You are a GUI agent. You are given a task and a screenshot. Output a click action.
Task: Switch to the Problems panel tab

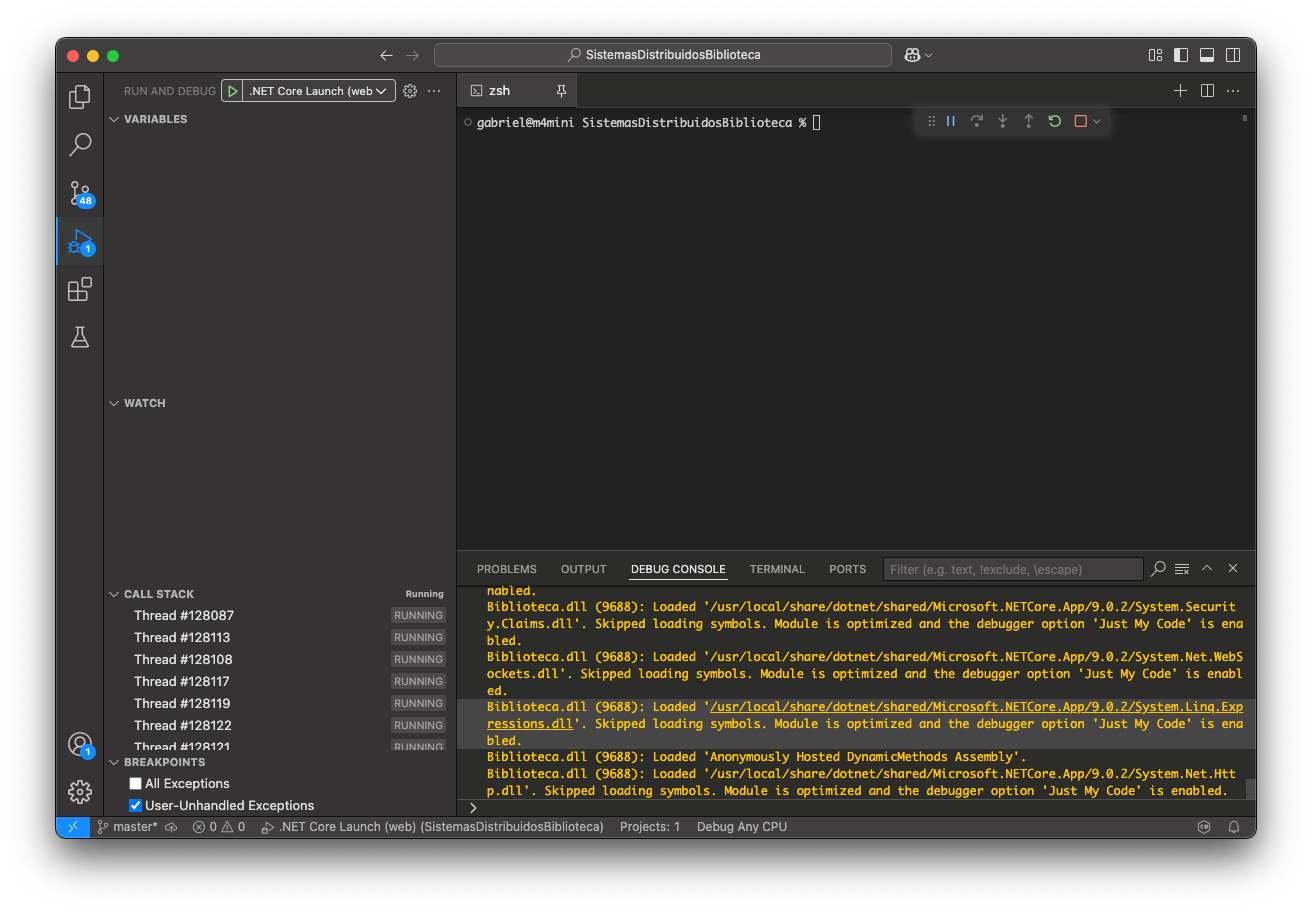point(506,569)
